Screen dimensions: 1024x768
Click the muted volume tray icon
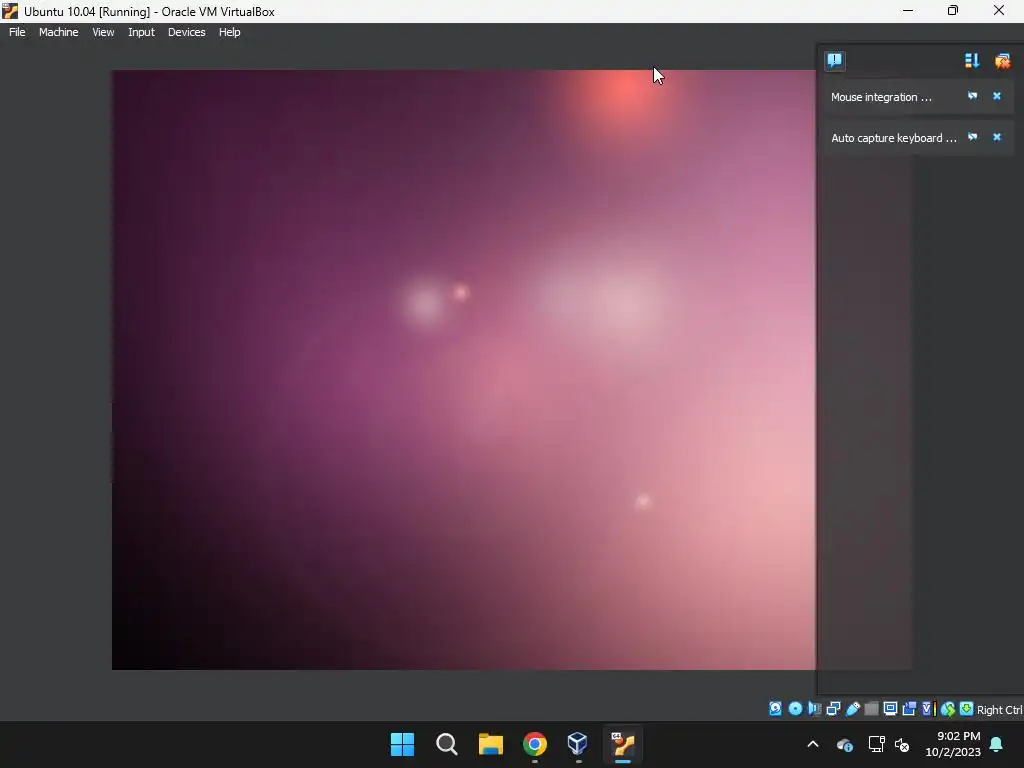coord(902,744)
